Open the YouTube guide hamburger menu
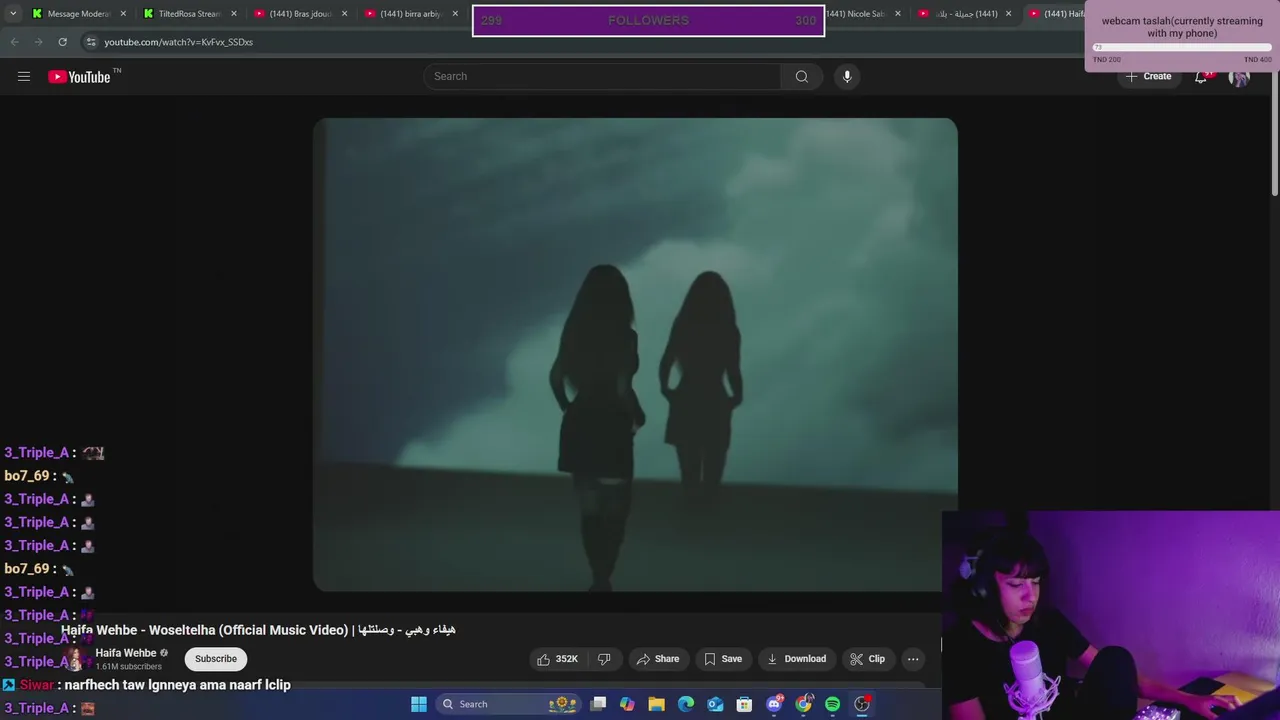1280x720 pixels. (24, 76)
